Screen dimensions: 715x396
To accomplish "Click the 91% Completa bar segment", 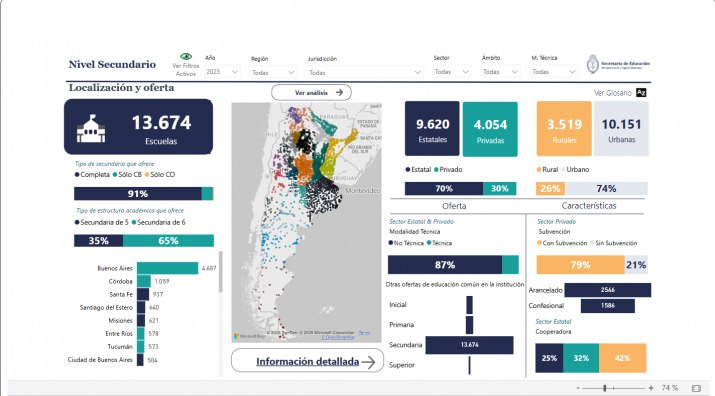I will [x=138, y=193].
